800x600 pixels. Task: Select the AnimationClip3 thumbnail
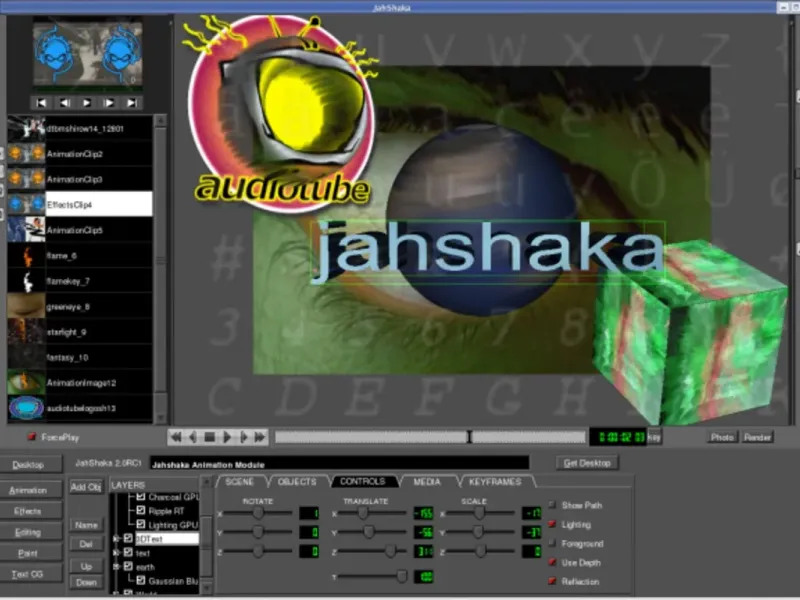tap(26, 179)
